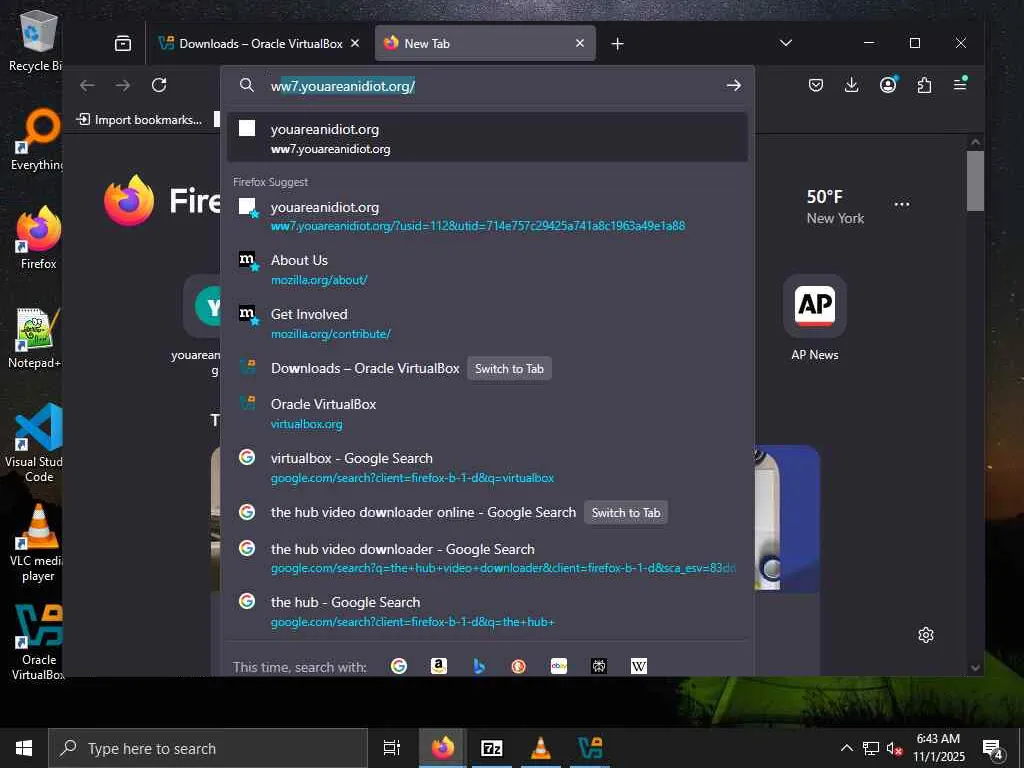
Task: Select the top youareanidiot.org suggestion
Action: pyautogui.click(x=487, y=138)
